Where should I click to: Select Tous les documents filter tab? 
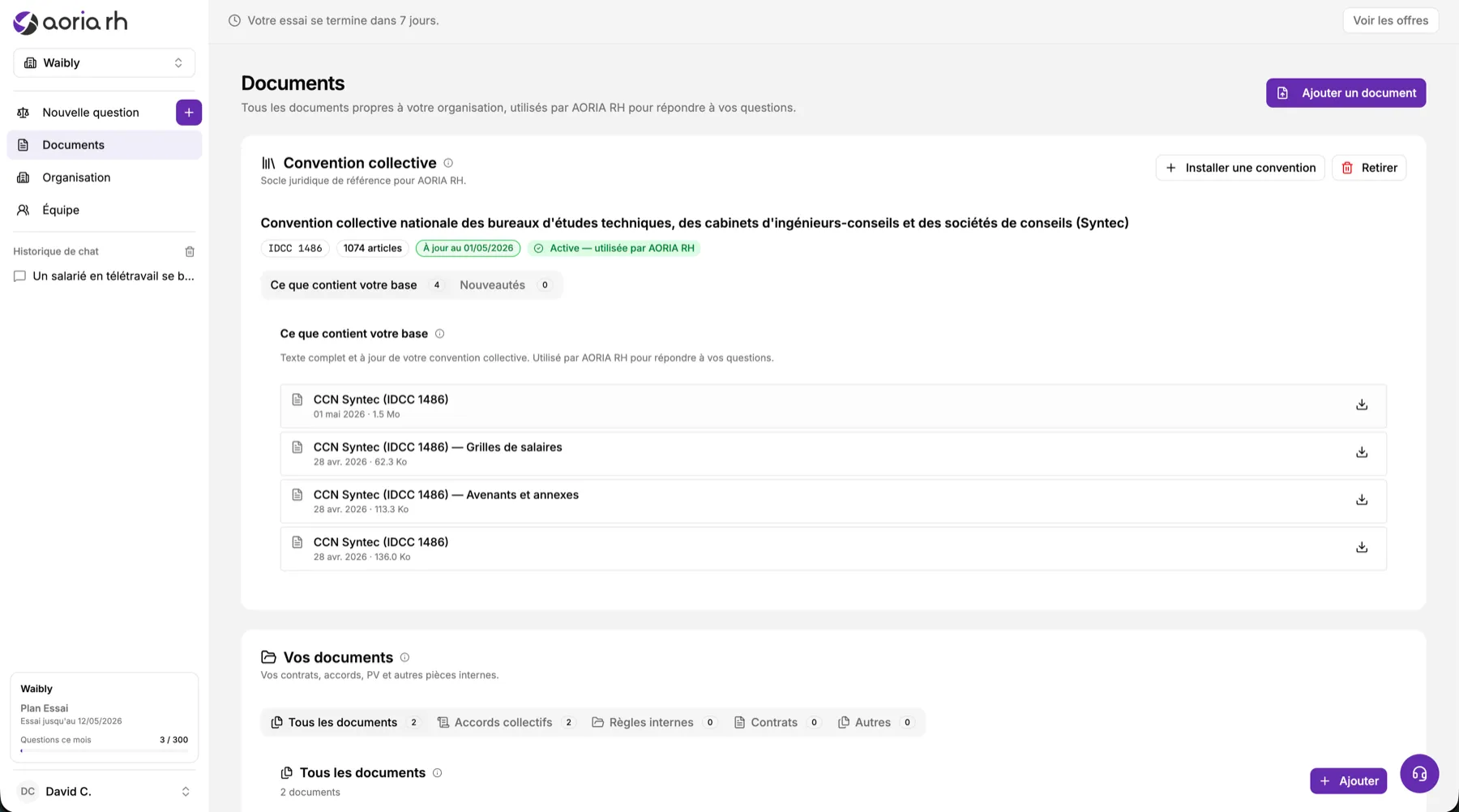click(345, 723)
